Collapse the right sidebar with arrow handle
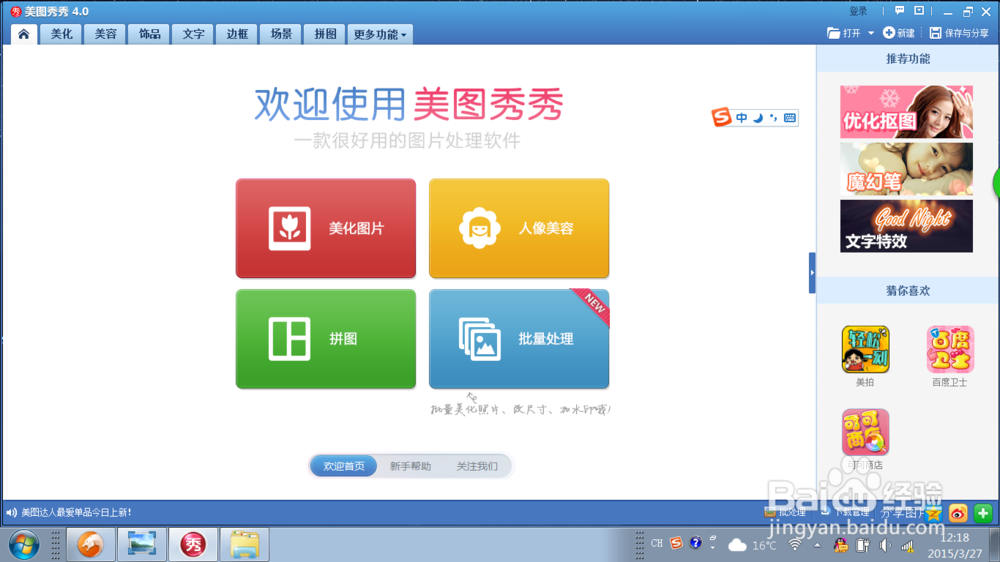The height and width of the screenshot is (562, 1000). coord(812,273)
